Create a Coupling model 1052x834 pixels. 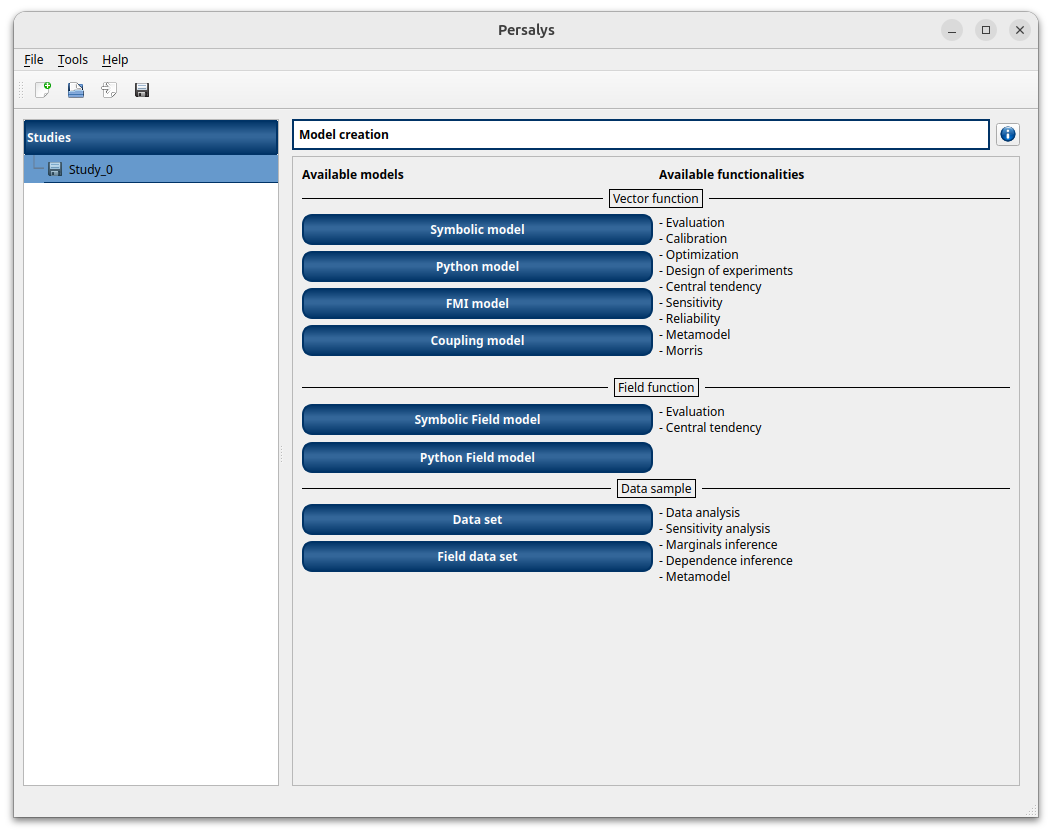477,340
